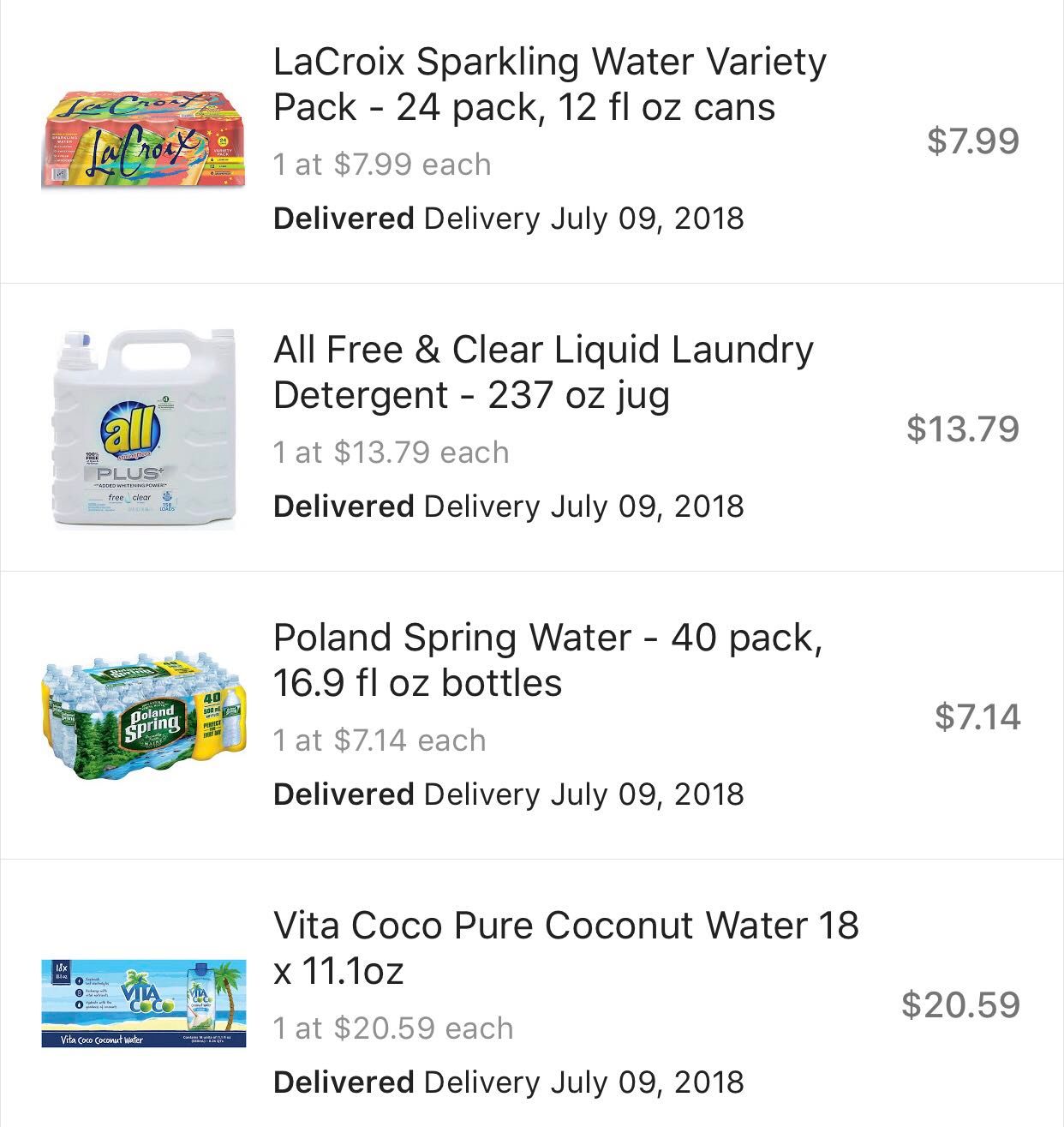Tap the LaCroix Delivered status line
This screenshot has width=1064, height=1127.
[508, 219]
